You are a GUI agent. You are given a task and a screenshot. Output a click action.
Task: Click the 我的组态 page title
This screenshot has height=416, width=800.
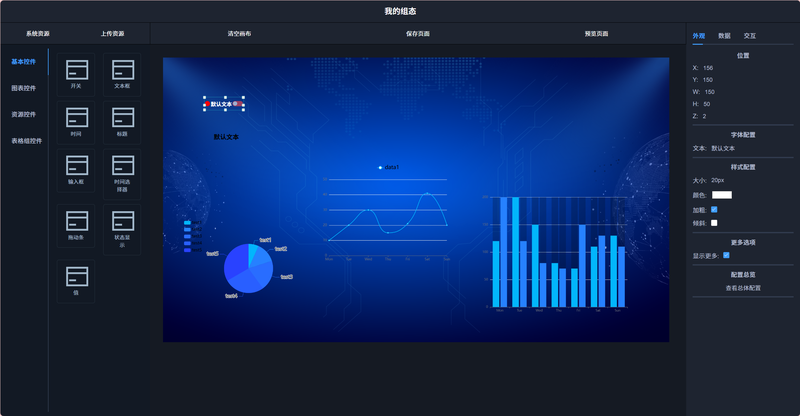coord(400,11)
